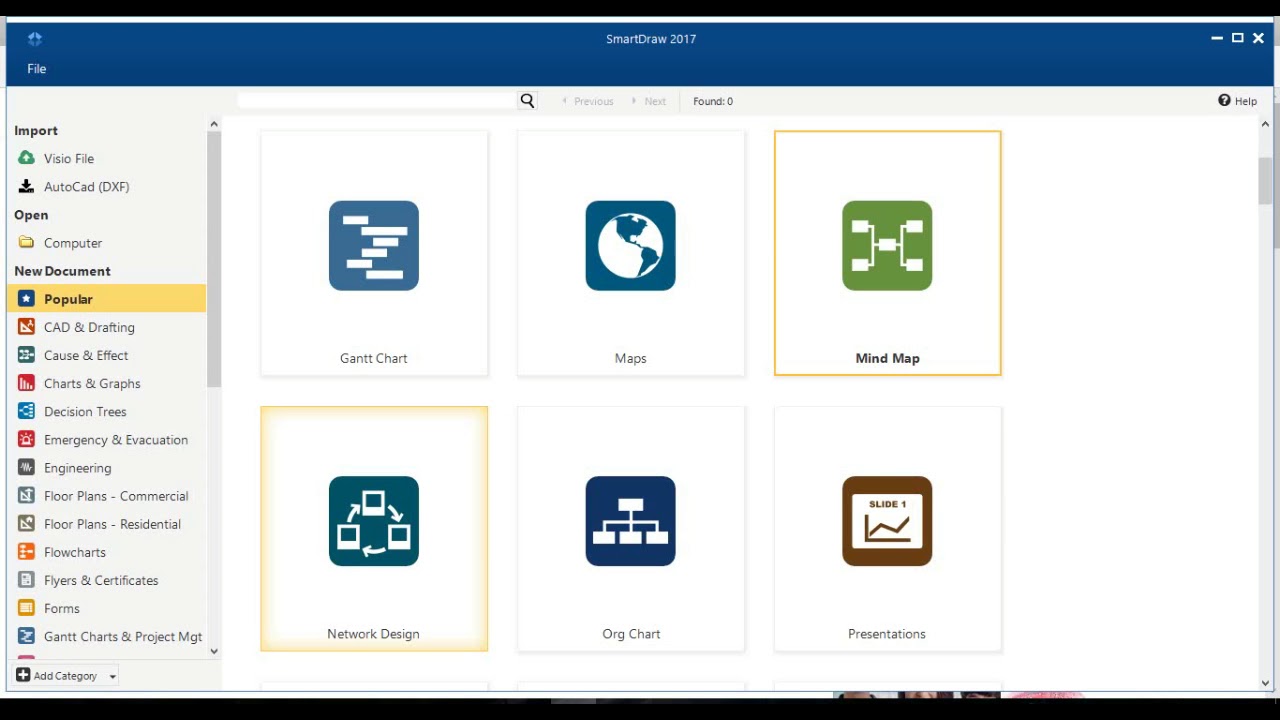Image resolution: width=1280 pixels, height=720 pixels.
Task: Open the Network Design template icon
Action: [x=374, y=521]
